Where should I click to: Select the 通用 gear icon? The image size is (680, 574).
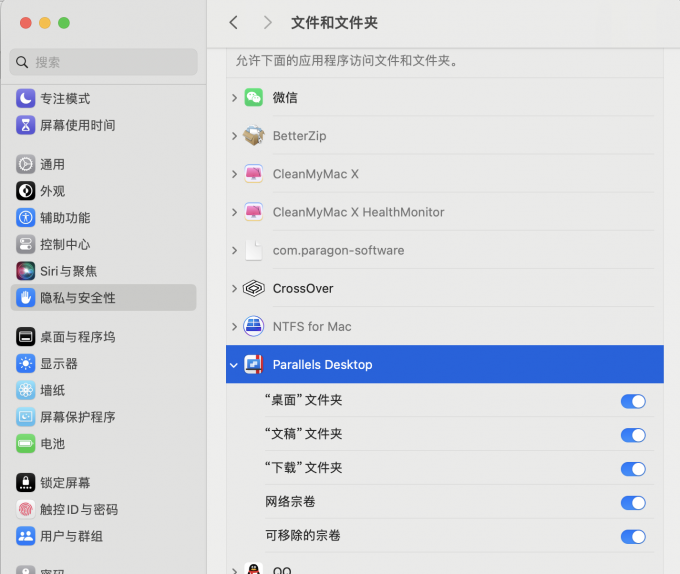26,164
